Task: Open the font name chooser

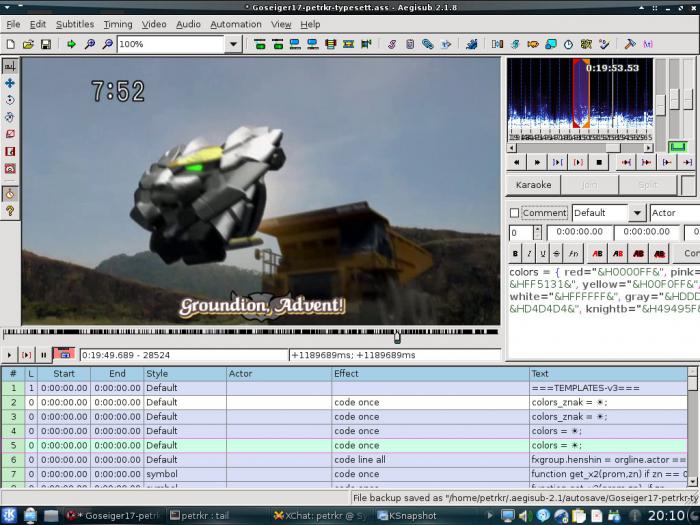Action: 574,254
